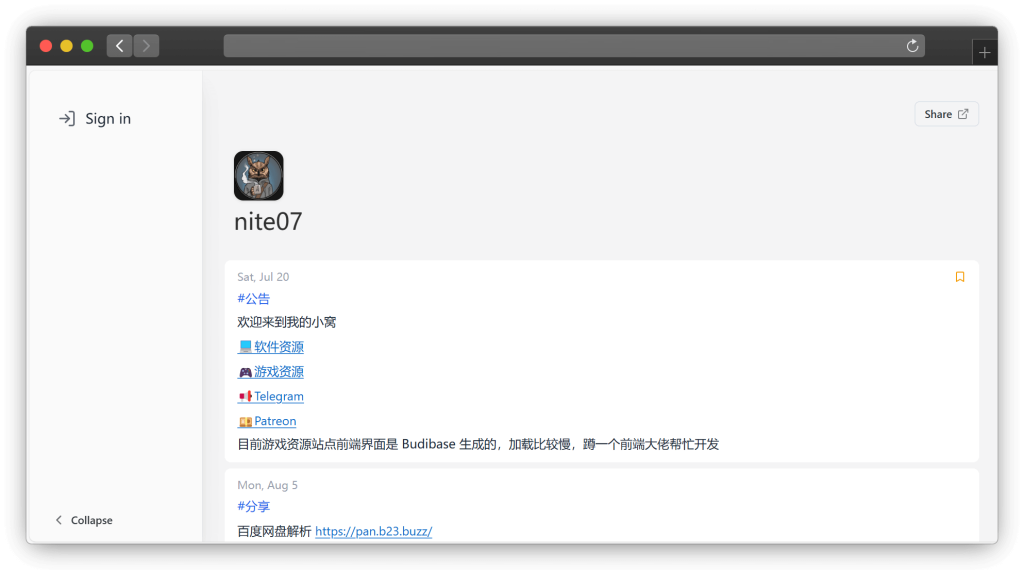
Task: Filter by the #公告 tag
Action: (253, 299)
